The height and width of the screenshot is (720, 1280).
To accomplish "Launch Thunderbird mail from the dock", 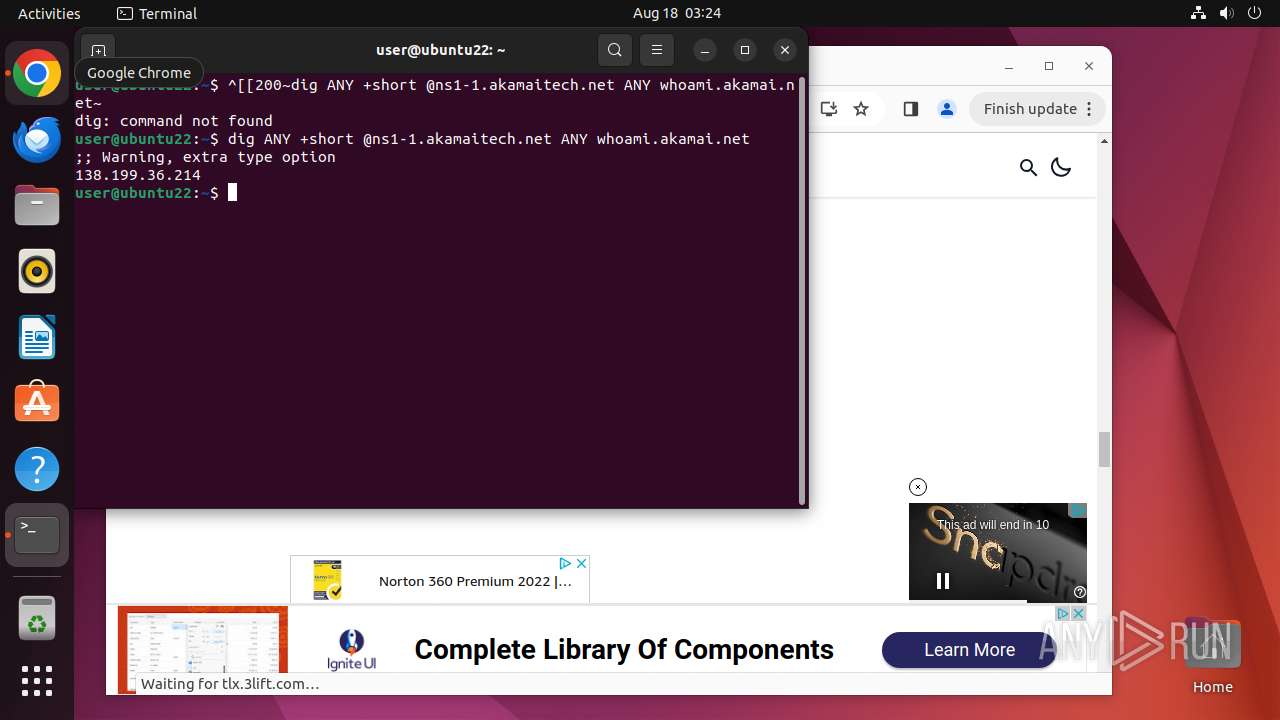I will [x=37, y=140].
